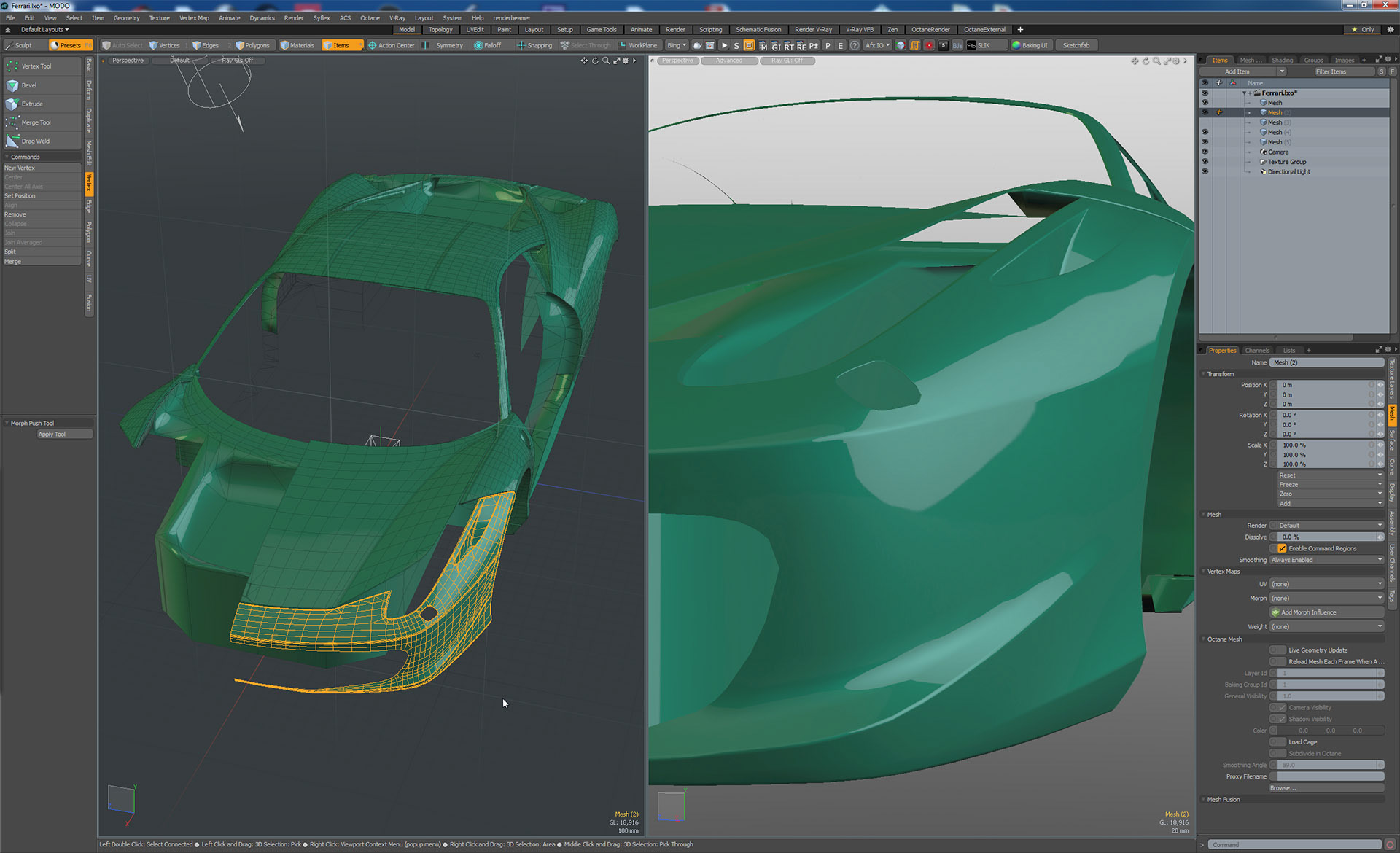Hide the Directional Light item

[x=1205, y=172]
